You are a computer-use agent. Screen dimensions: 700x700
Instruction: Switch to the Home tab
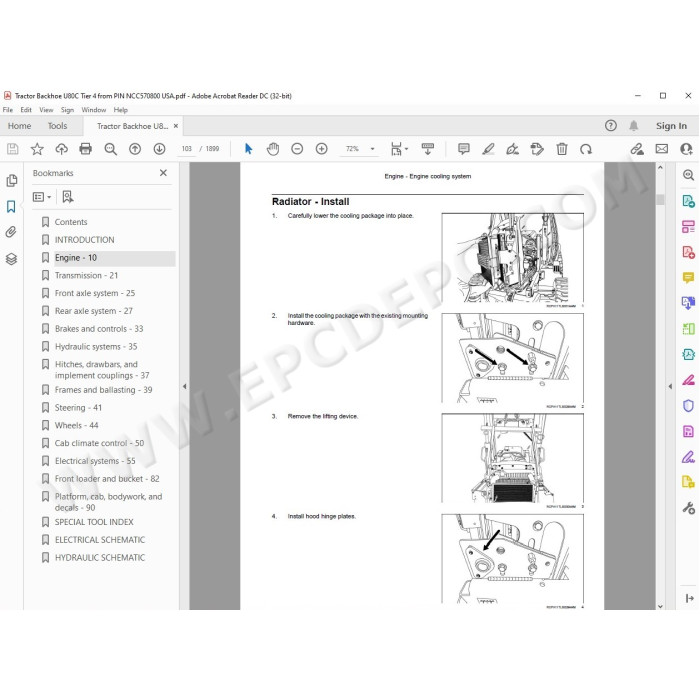click(x=20, y=126)
